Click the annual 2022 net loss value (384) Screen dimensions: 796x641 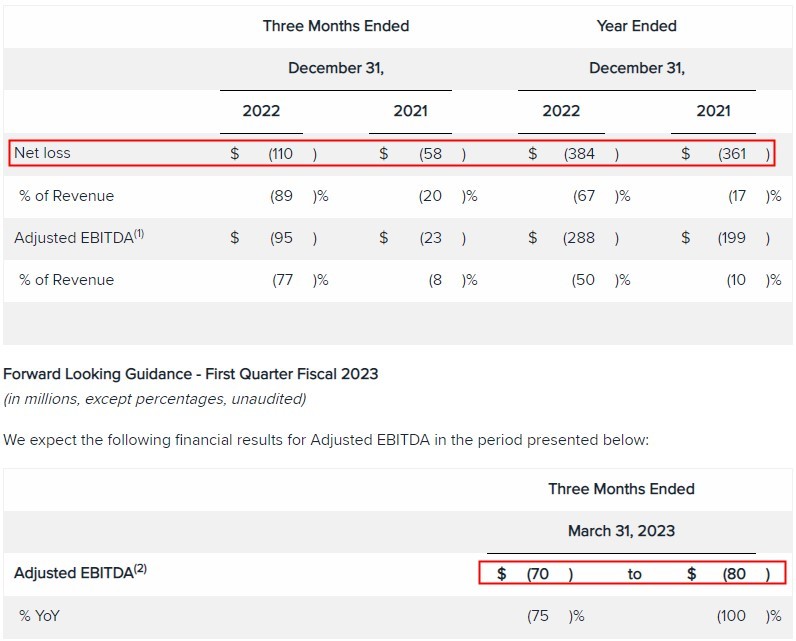pyautogui.click(x=580, y=154)
